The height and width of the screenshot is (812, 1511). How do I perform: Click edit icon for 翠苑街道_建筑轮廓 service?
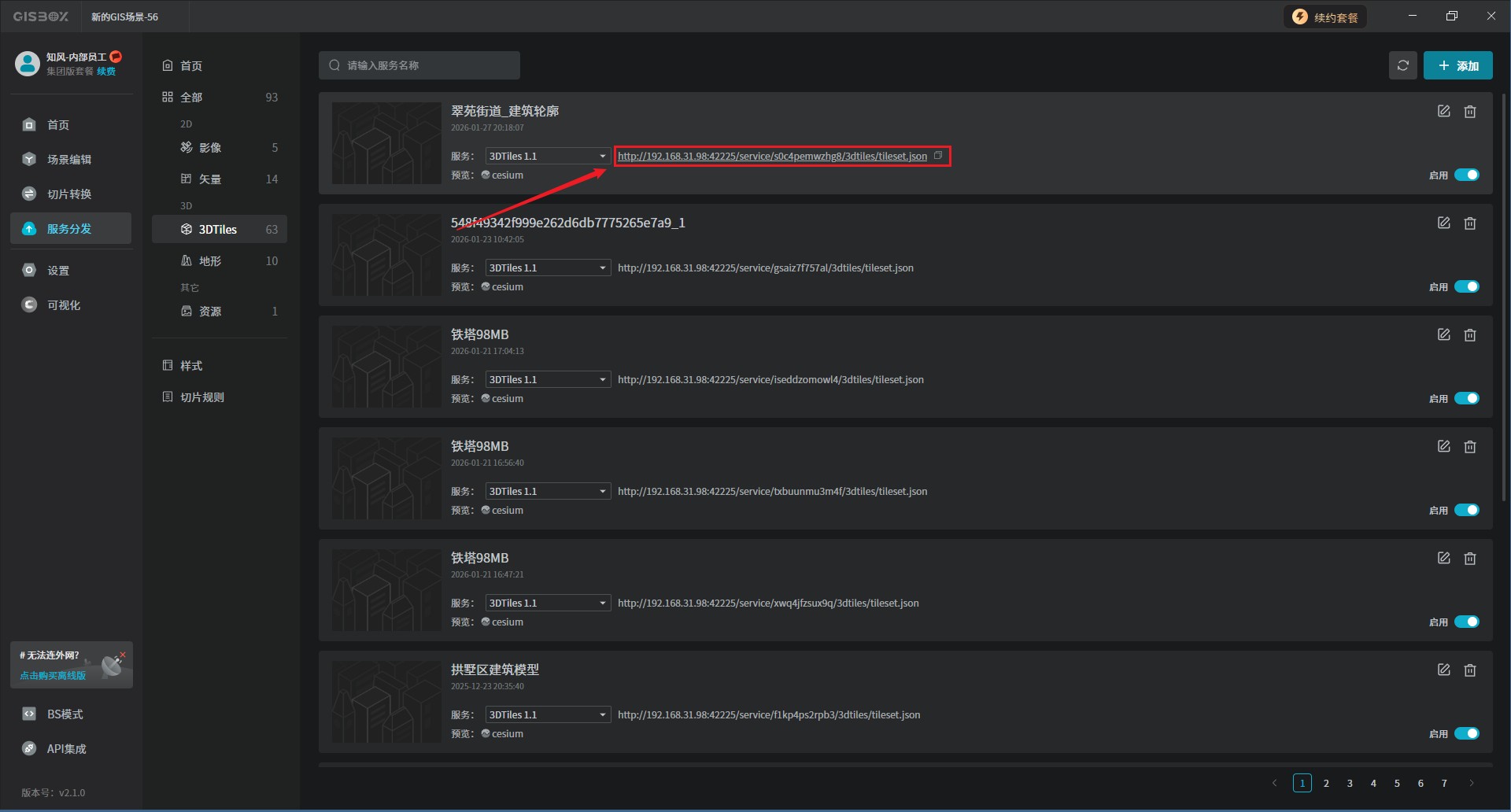(1443, 112)
